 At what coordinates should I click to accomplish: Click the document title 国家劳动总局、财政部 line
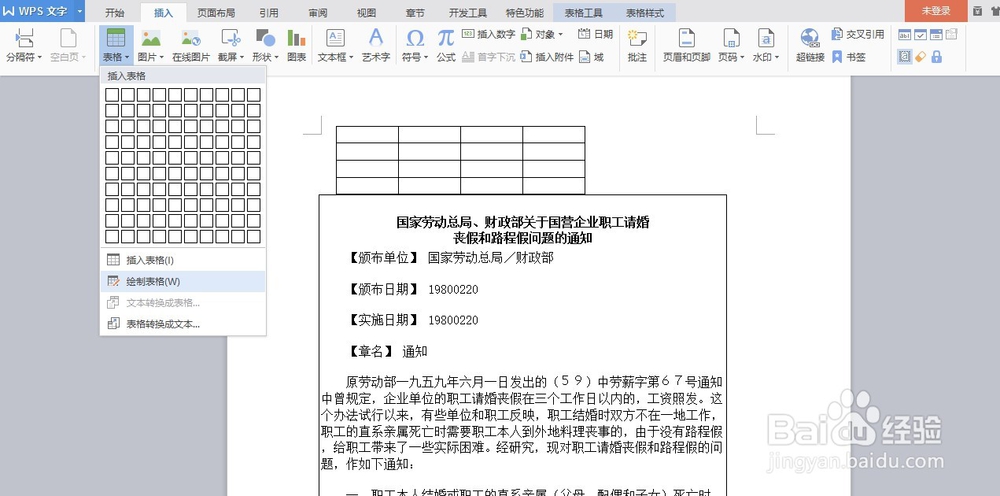point(523,222)
